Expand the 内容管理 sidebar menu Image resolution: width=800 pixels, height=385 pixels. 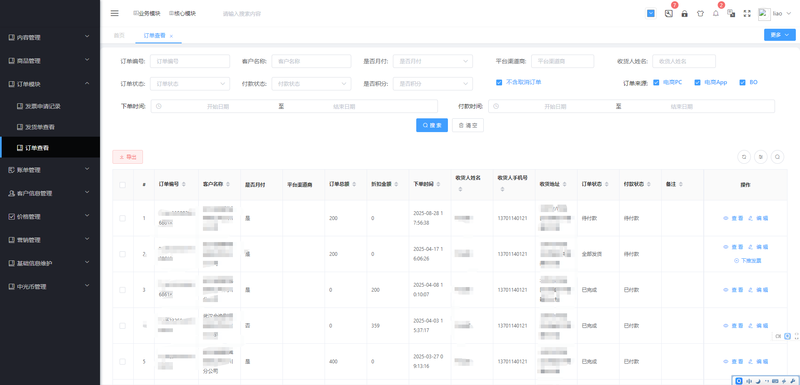[x=50, y=37]
